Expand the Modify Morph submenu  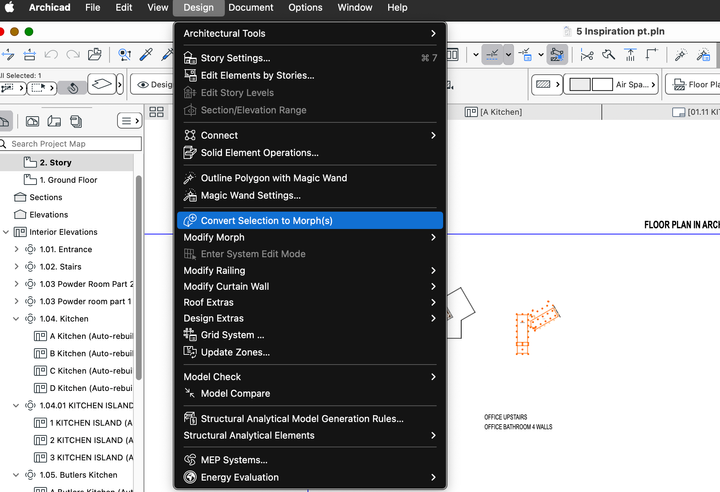tap(310, 238)
